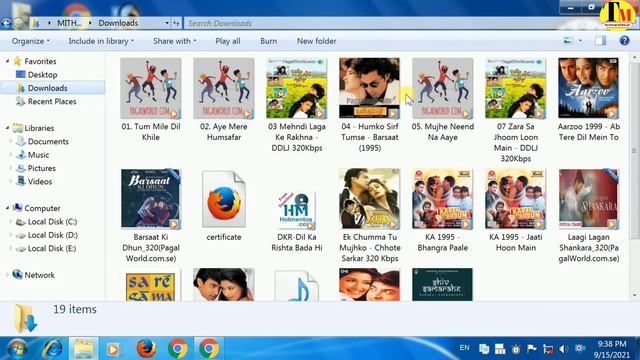The image size is (640, 360).
Task: Collapse the Favorites group
Action: [7, 61]
